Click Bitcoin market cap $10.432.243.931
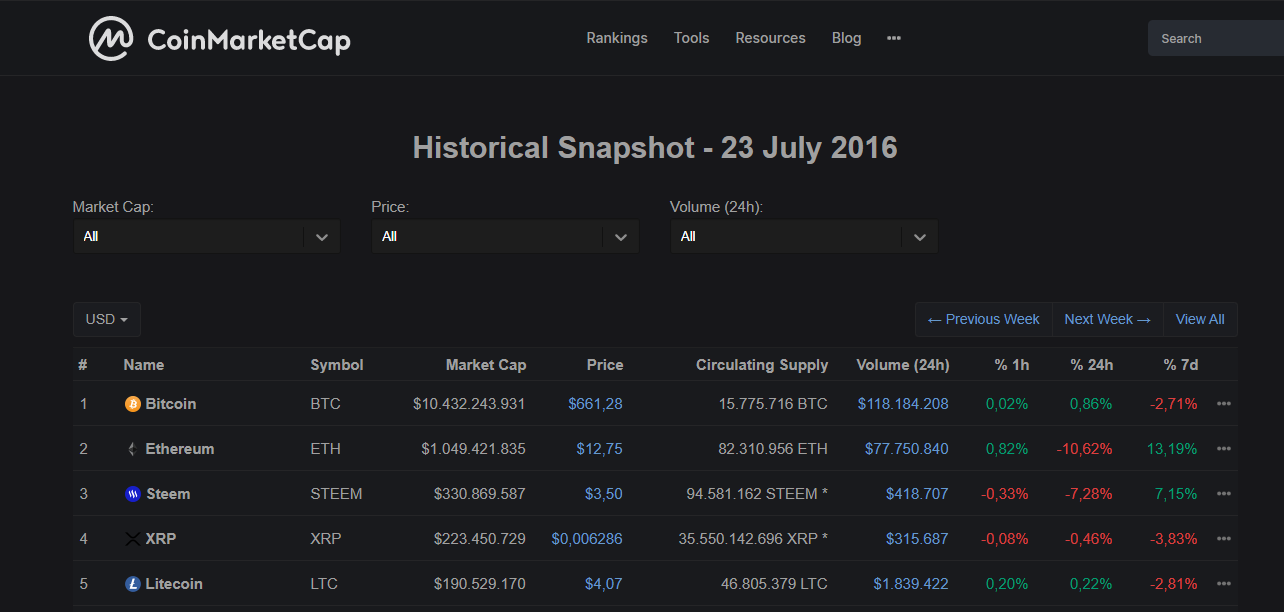The width and height of the screenshot is (1284, 612). click(x=469, y=404)
